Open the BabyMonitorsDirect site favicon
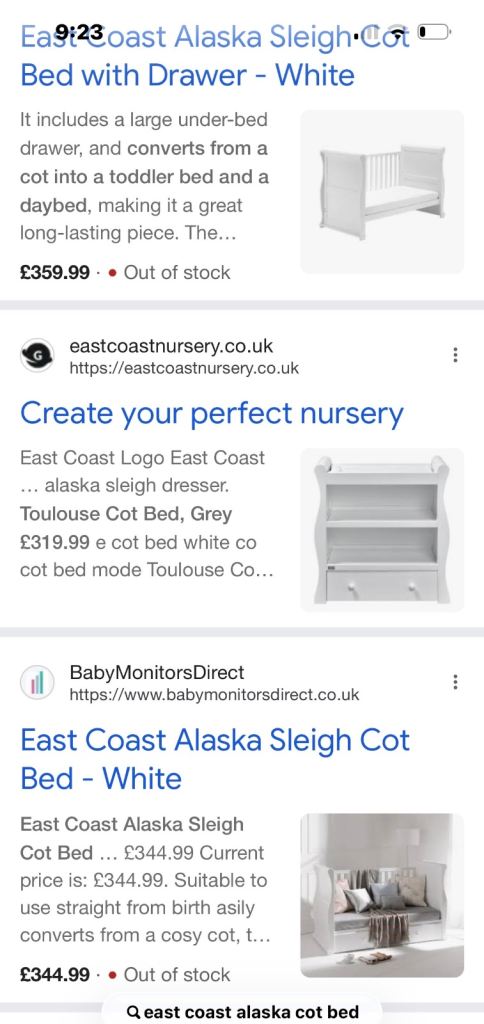This screenshot has height=1024, width=484. pyautogui.click(x=37, y=683)
